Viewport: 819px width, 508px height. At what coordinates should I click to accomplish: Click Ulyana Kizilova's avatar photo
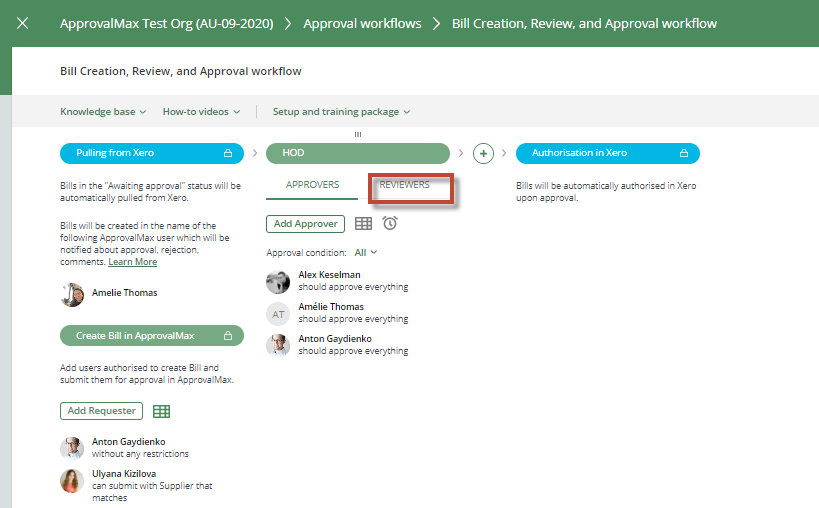point(72,481)
